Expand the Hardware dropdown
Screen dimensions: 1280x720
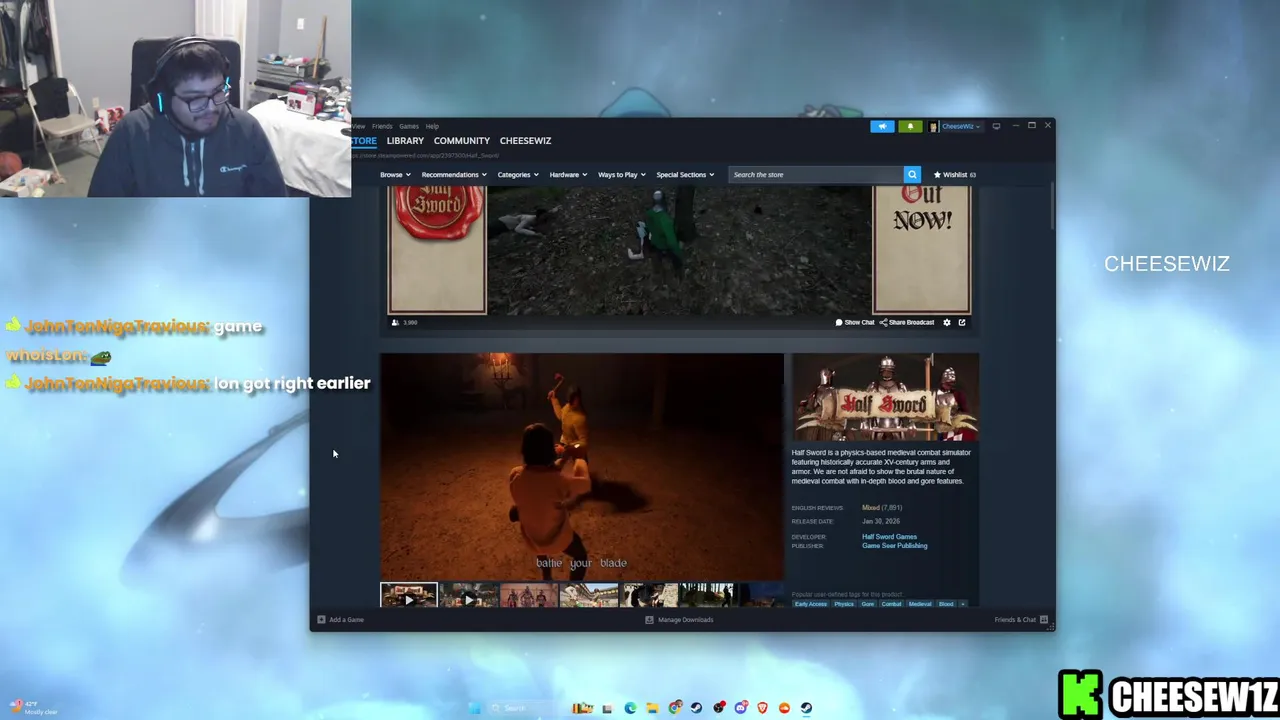pyautogui.click(x=568, y=175)
